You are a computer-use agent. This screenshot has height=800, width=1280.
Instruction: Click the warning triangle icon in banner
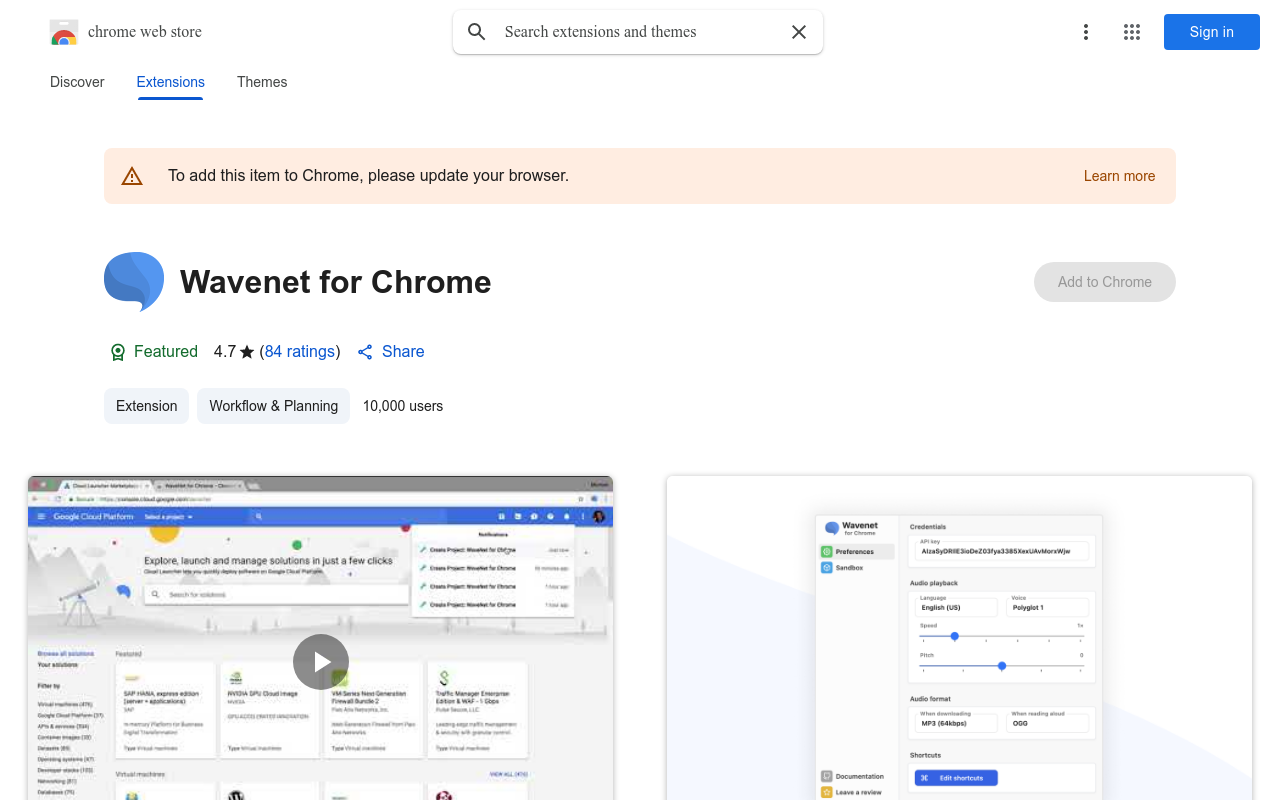132,176
